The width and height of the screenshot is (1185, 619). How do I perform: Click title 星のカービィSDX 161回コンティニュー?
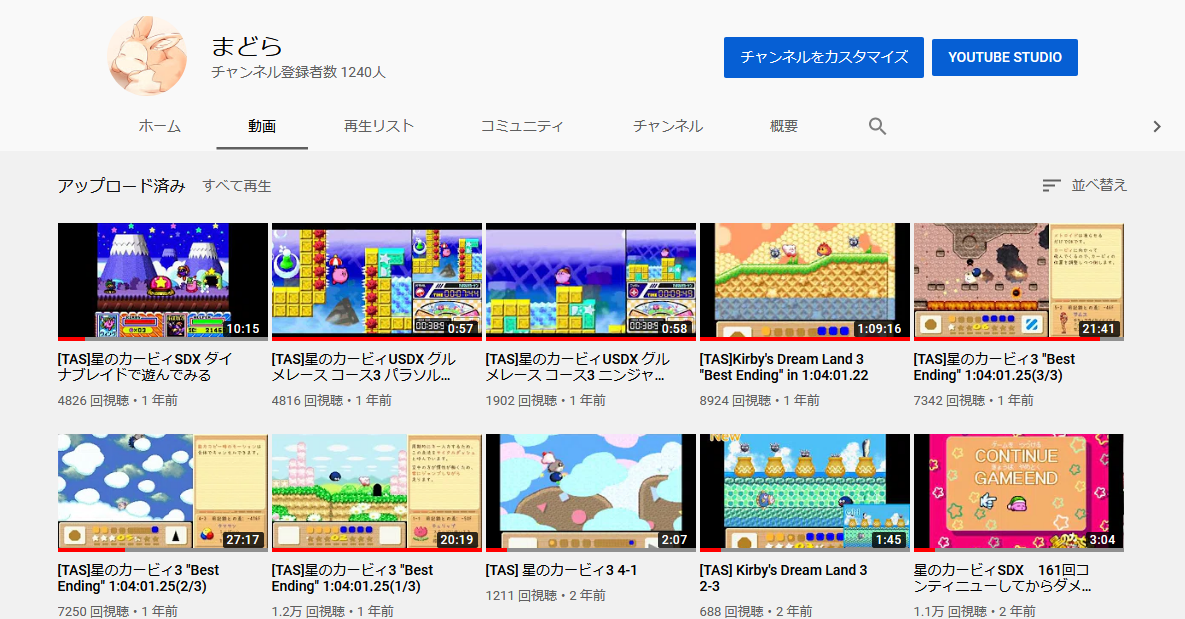(x=1002, y=578)
